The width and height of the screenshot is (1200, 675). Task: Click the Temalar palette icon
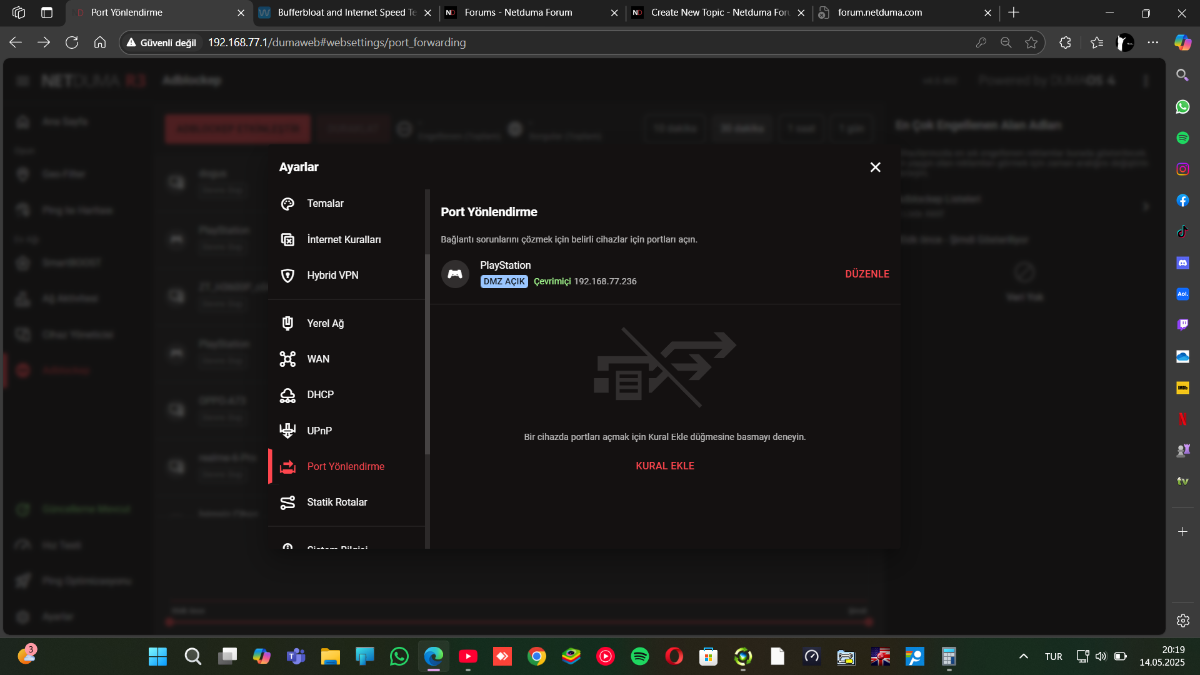(x=288, y=203)
